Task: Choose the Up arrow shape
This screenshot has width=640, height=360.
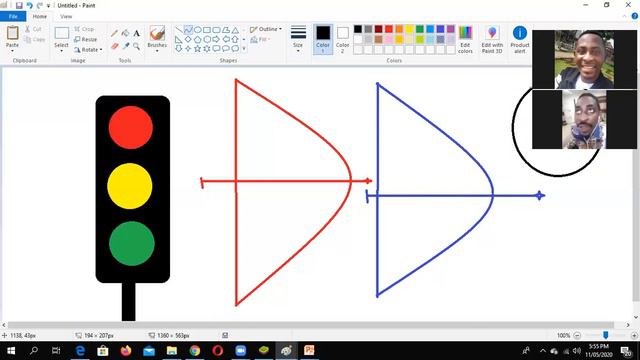Action: coord(235,40)
